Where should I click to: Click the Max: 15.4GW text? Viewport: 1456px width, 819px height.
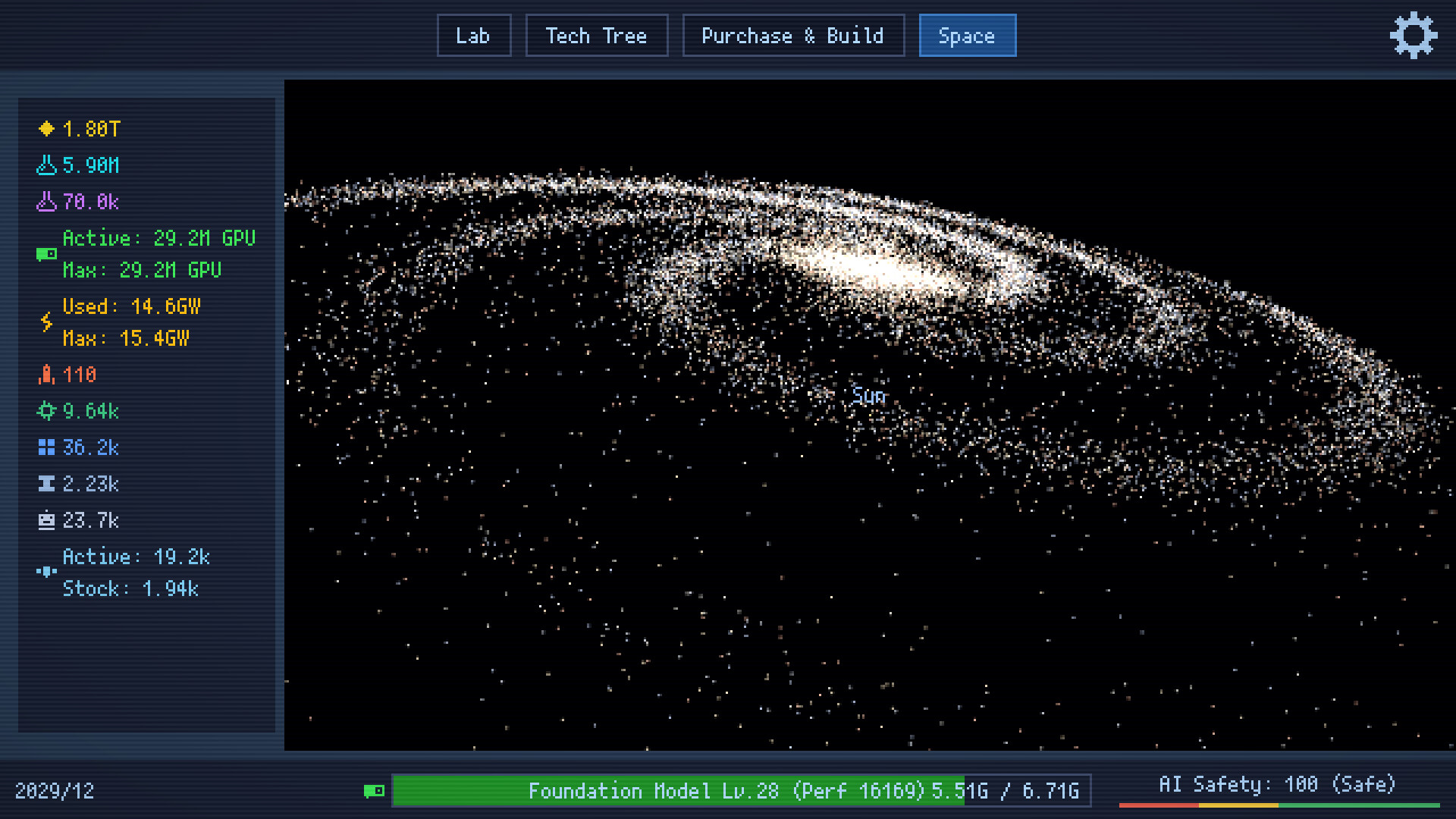click(x=126, y=338)
